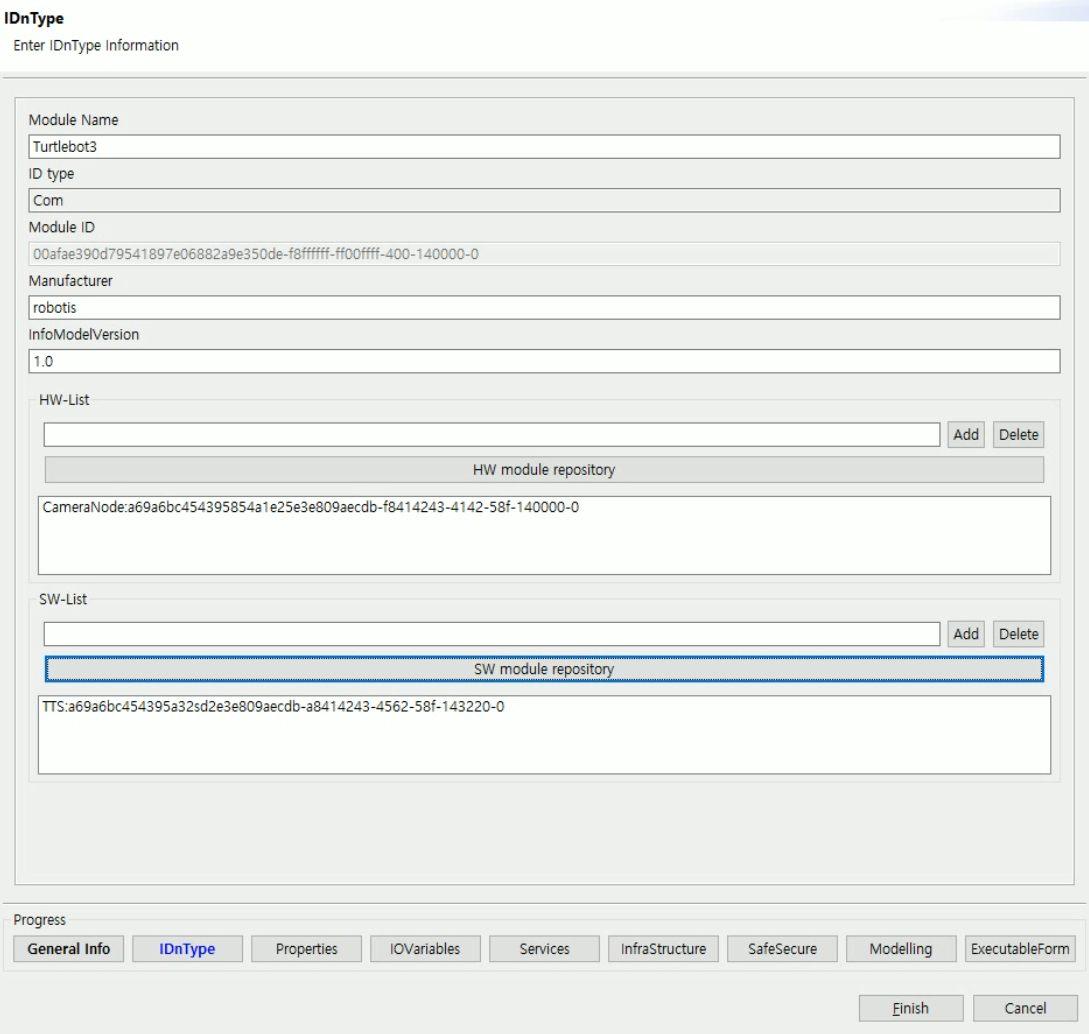Switch to the Properties step
The width and height of the screenshot is (1089, 1034).
click(x=306, y=948)
